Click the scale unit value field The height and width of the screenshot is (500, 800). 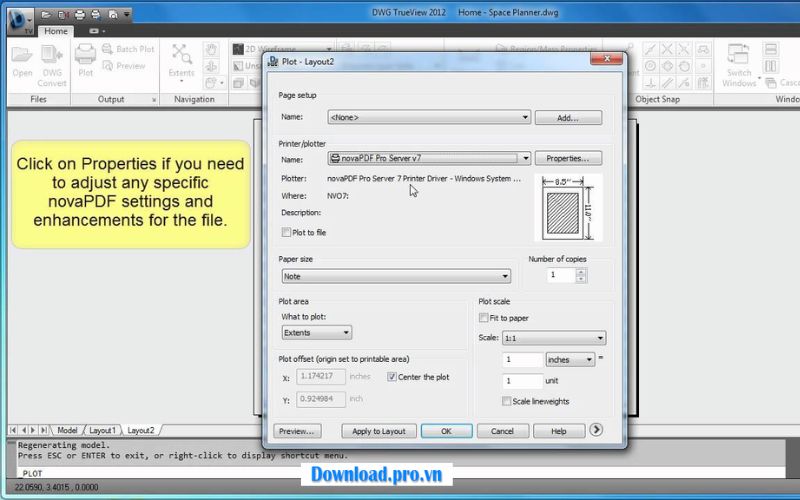522,381
